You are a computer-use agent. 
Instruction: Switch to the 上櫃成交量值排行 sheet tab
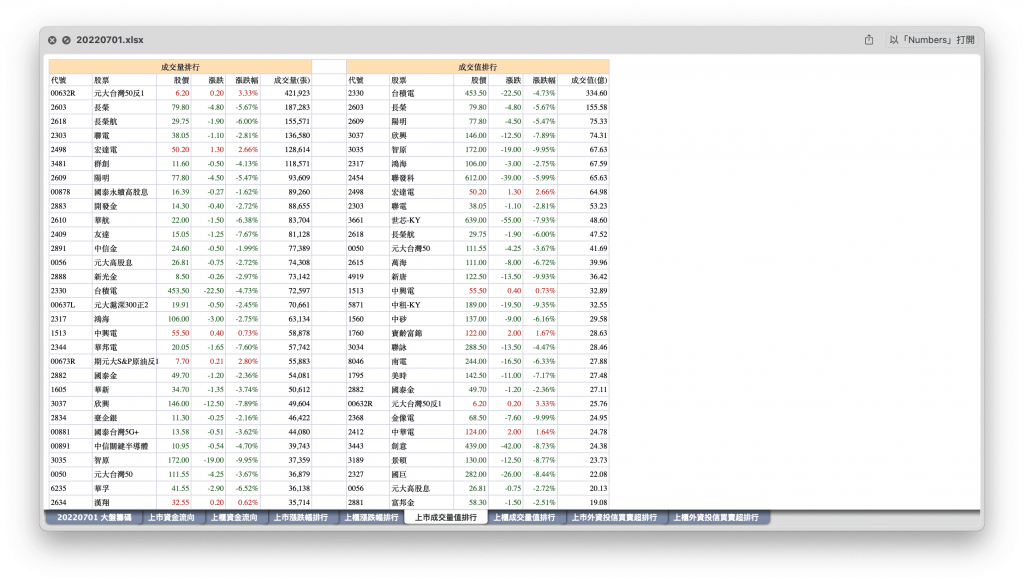[x=524, y=518]
